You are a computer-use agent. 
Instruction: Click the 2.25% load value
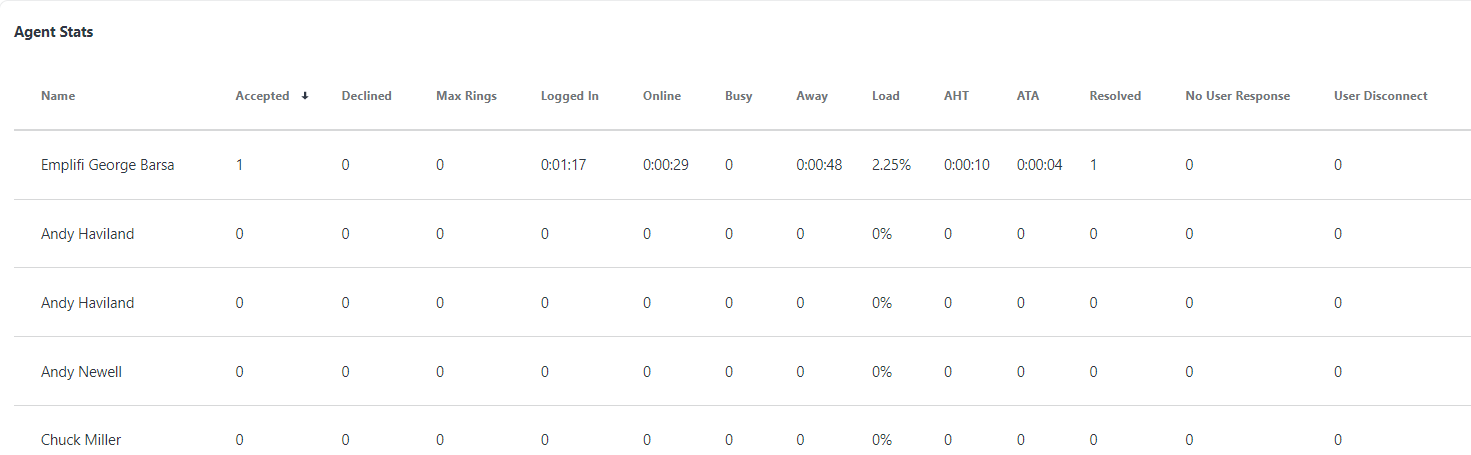(891, 165)
